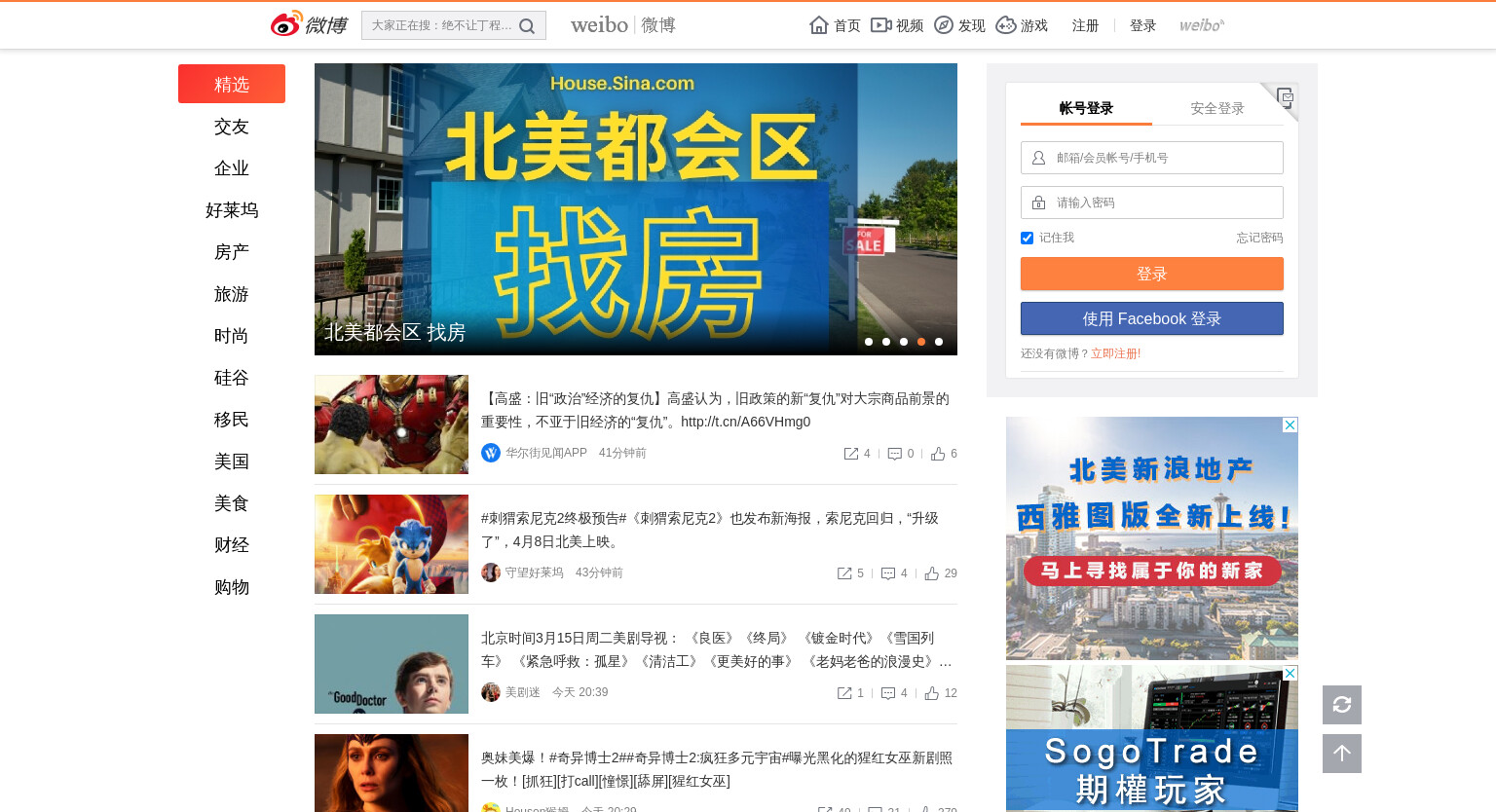
Task: Click repost icon on 高盛 post
Action: 851,454
